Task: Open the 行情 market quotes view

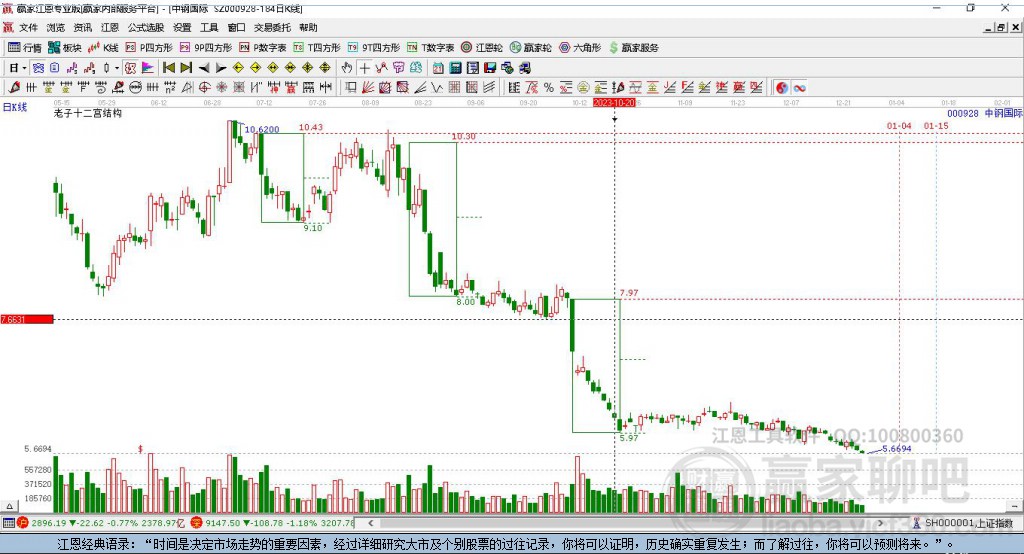Action: tap(25, 48)
